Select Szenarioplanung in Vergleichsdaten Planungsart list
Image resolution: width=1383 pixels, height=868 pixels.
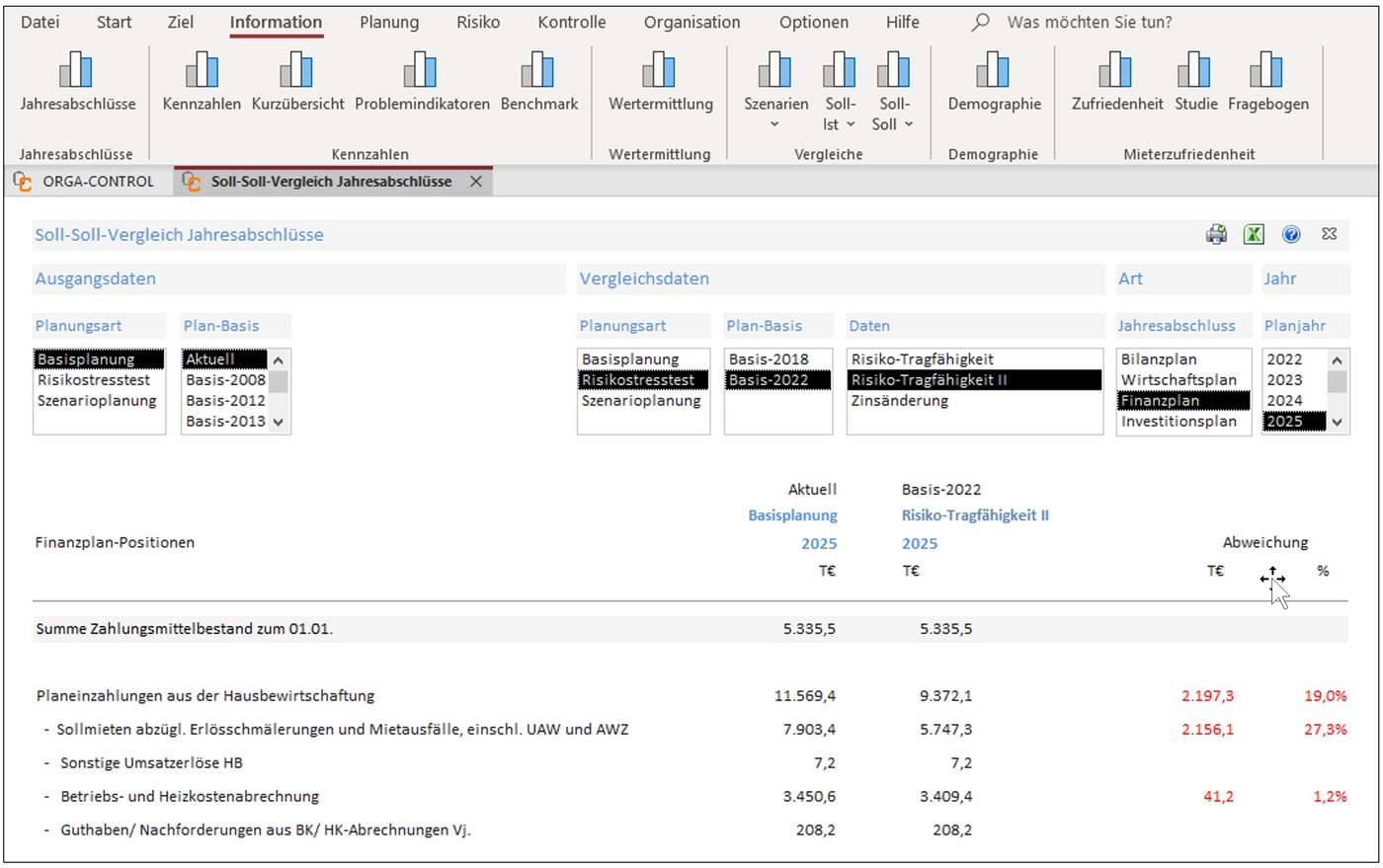[x=641, y=401]
